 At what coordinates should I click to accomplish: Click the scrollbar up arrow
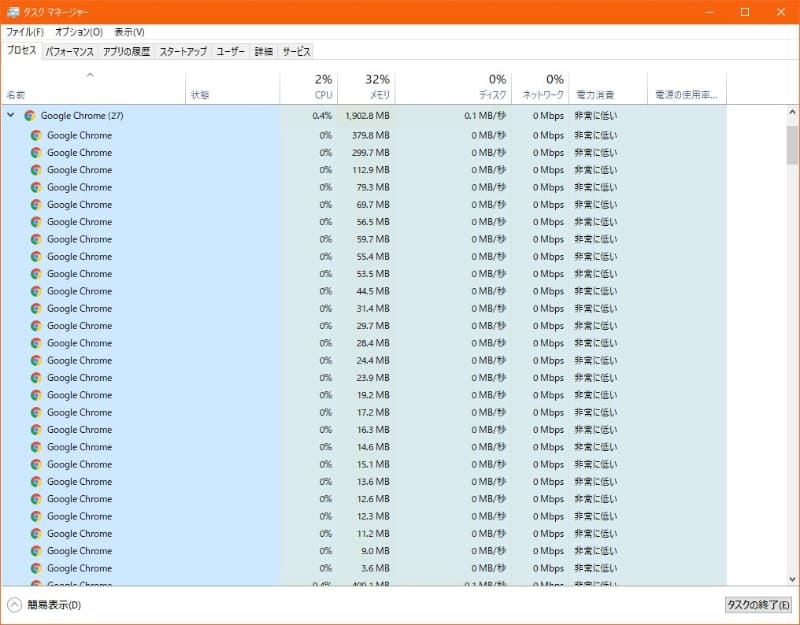(792, 112)
